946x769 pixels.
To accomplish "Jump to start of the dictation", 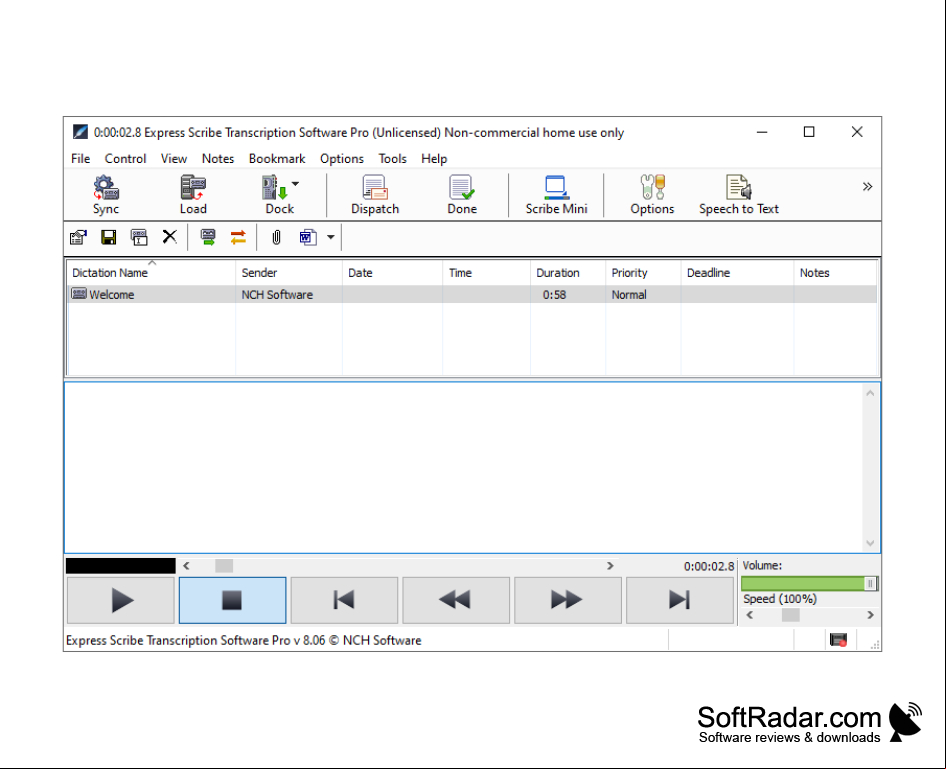I will click(344, 600).
